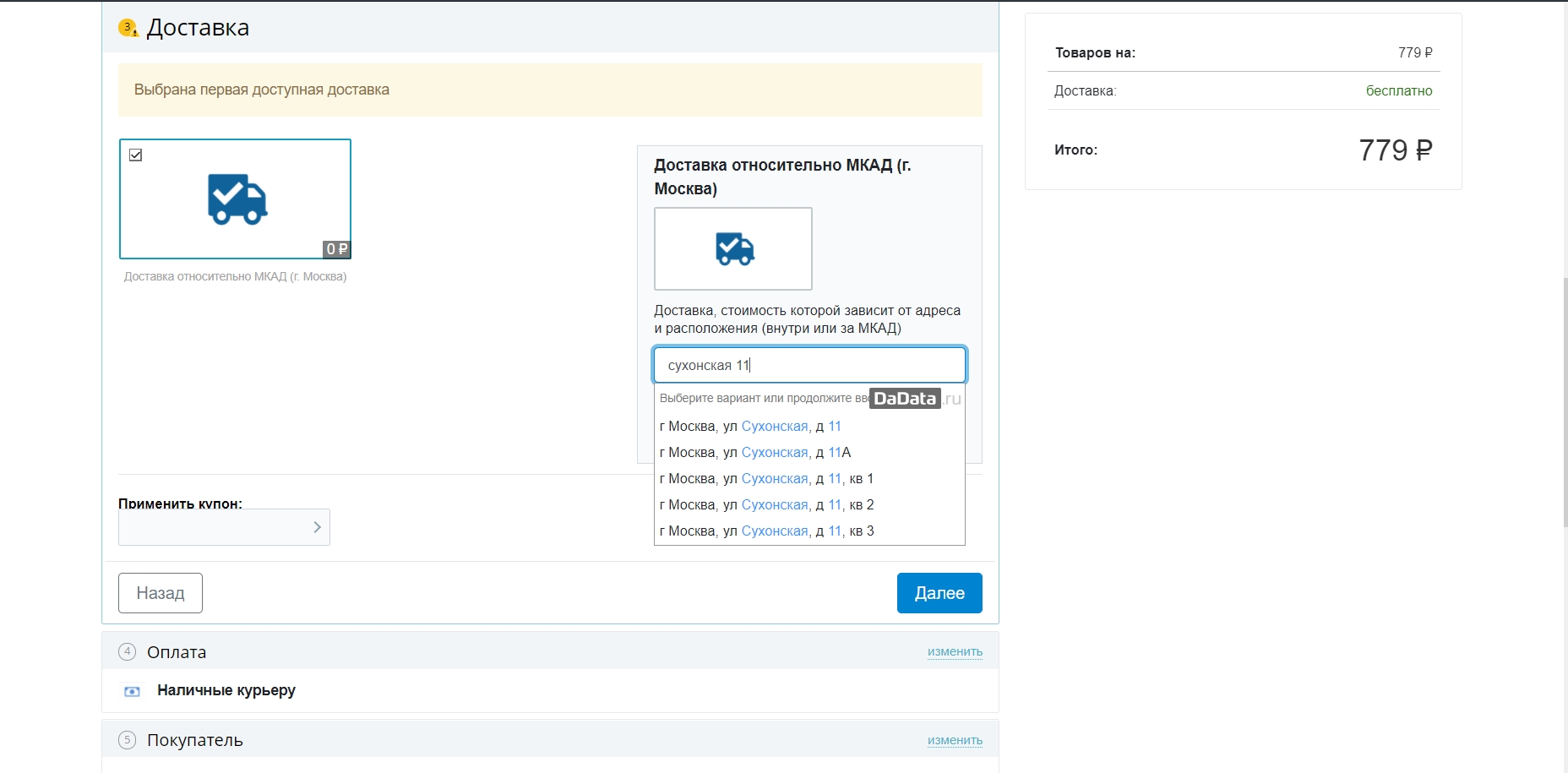Screen dimensions: 1568x773
Task: Go back with the Назад button
Action: point(161,593)
